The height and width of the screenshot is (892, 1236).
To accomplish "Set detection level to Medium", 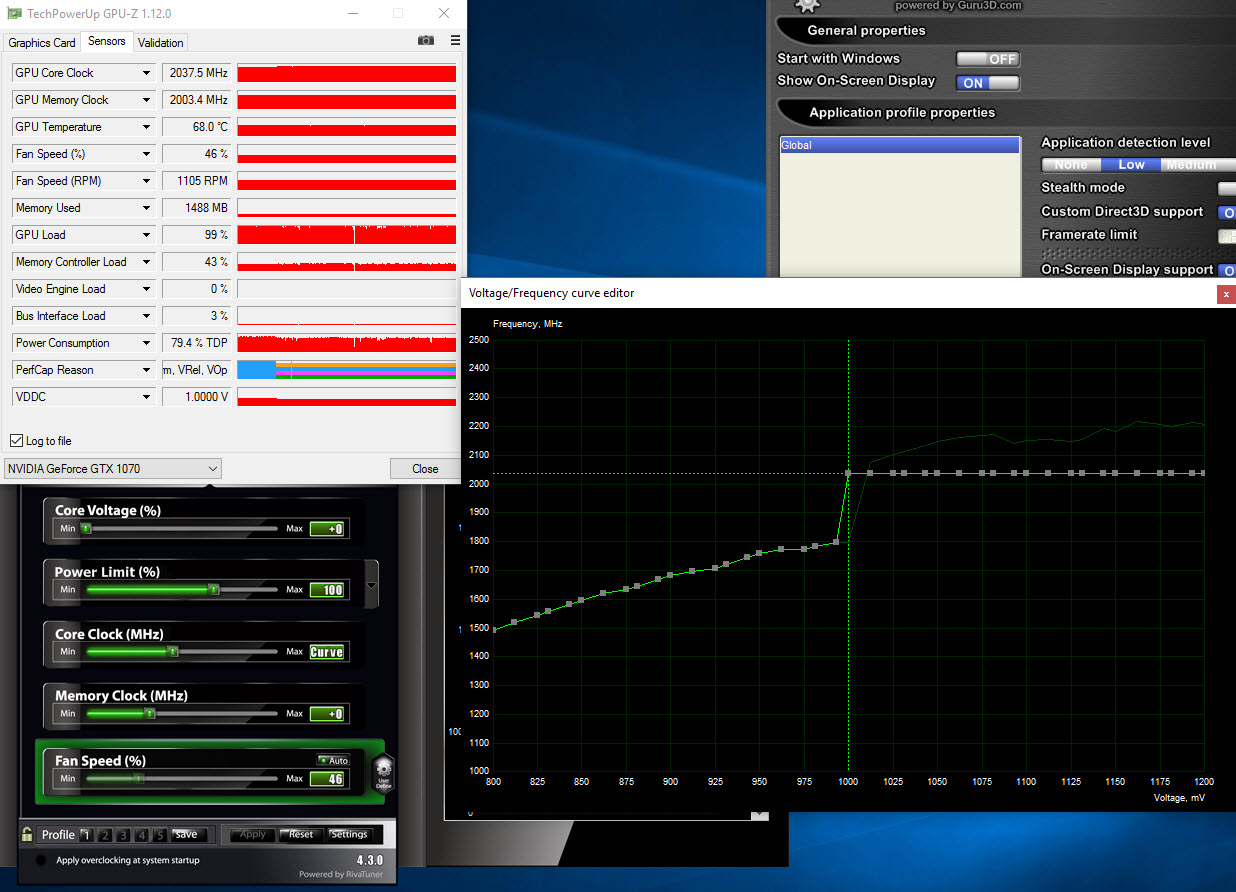I will click(1198, 165).
